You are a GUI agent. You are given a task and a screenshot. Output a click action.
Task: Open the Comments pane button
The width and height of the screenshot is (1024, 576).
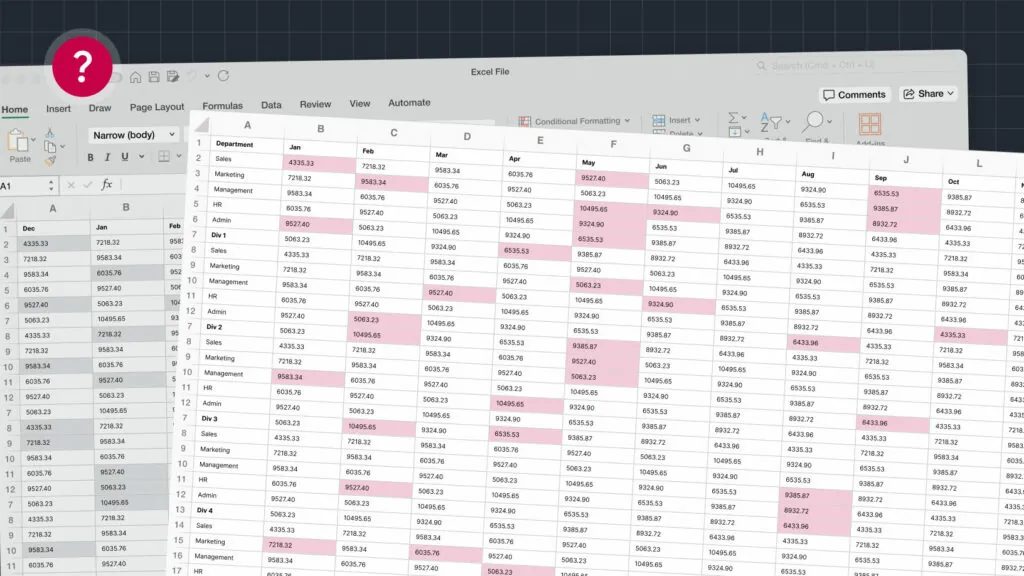click(854, 95)
